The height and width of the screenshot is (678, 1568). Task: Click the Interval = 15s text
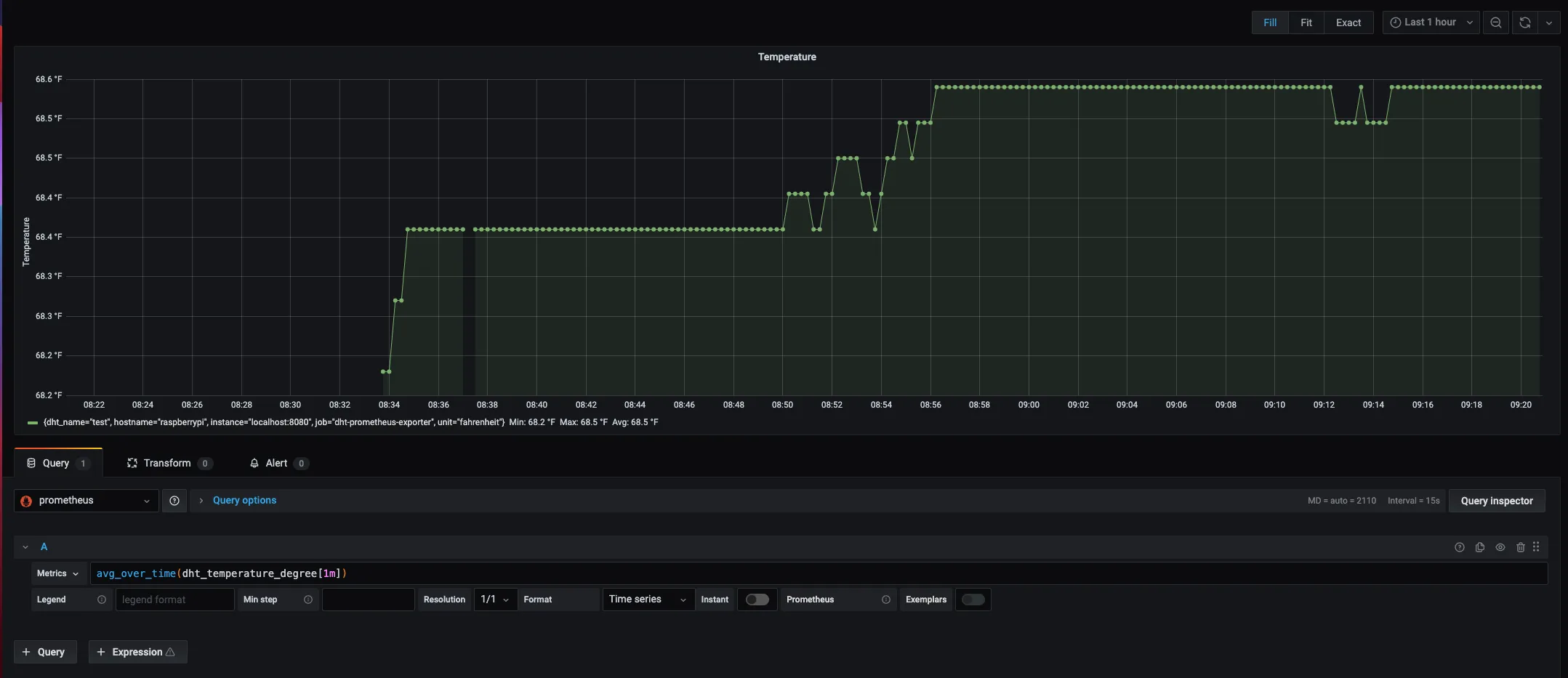[1413, 501]
